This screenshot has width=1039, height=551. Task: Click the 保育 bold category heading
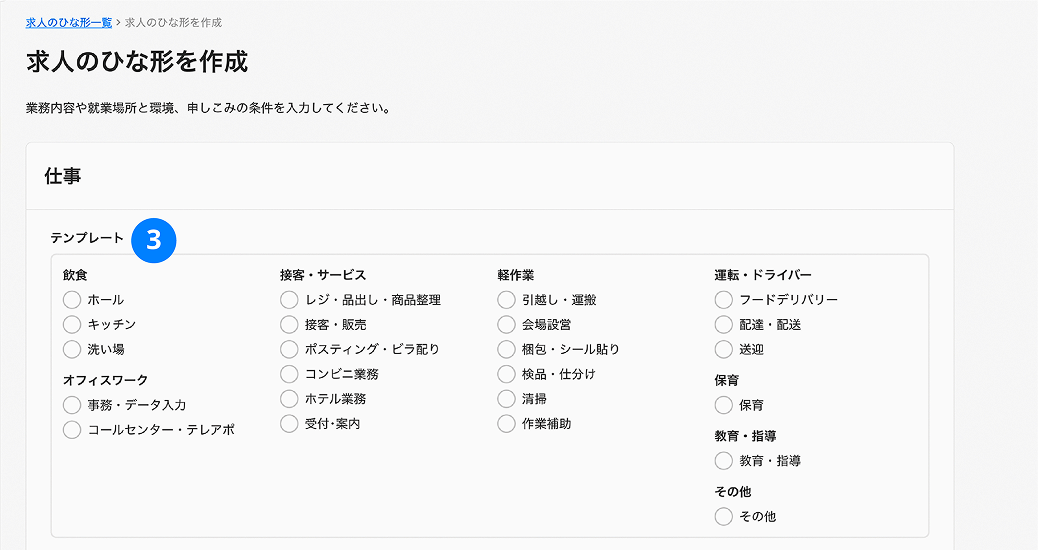726,380
